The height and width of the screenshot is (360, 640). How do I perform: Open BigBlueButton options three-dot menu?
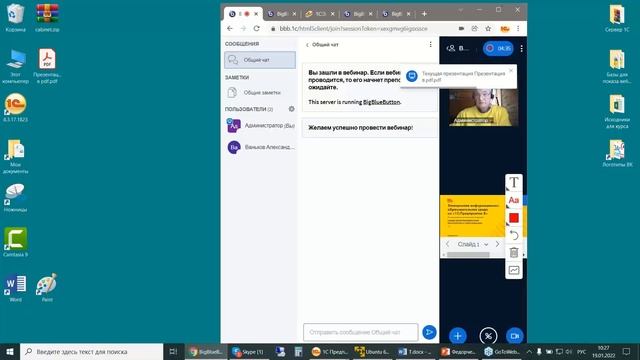[x=521, y=49]
